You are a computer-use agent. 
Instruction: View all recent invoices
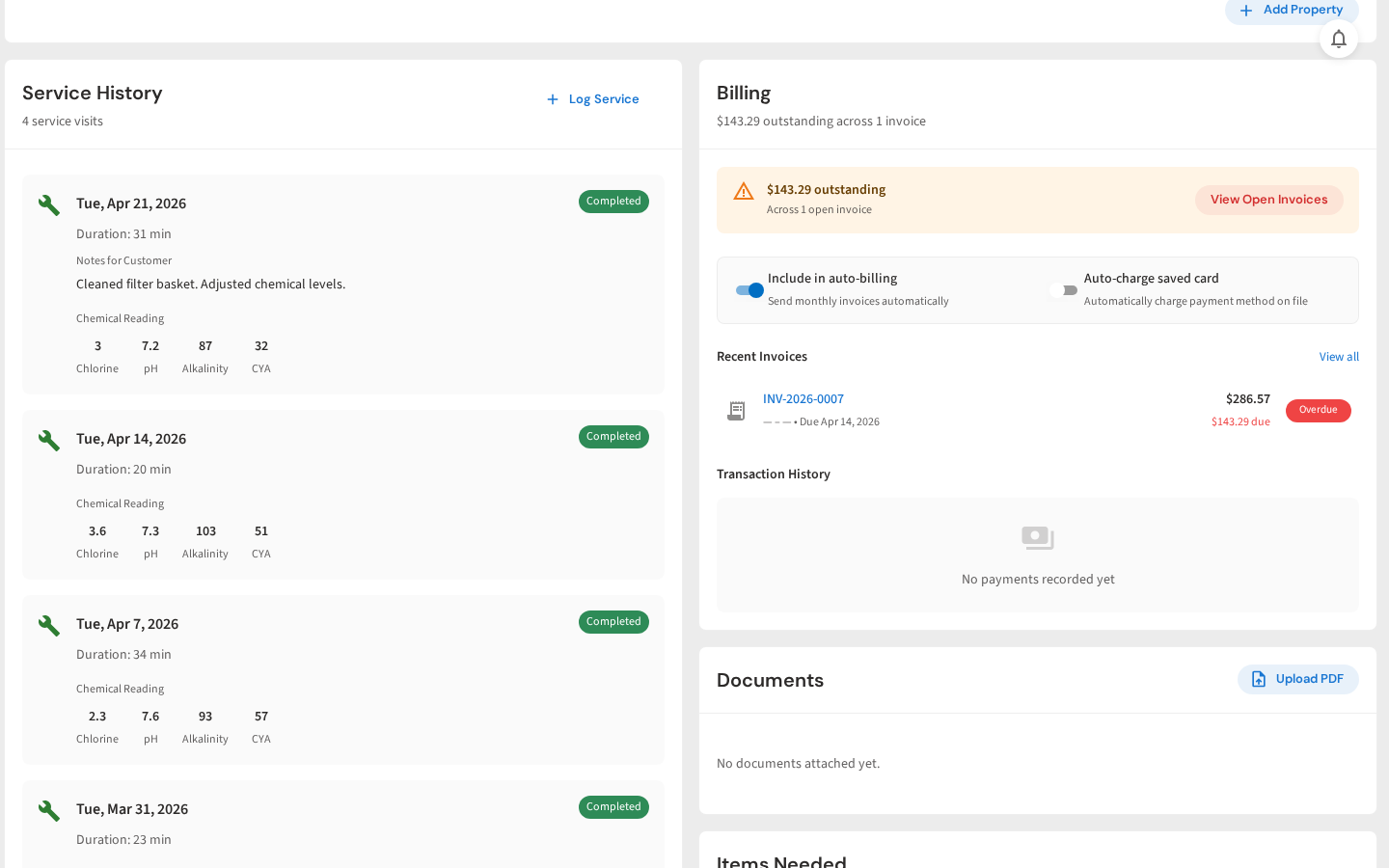1339,357
